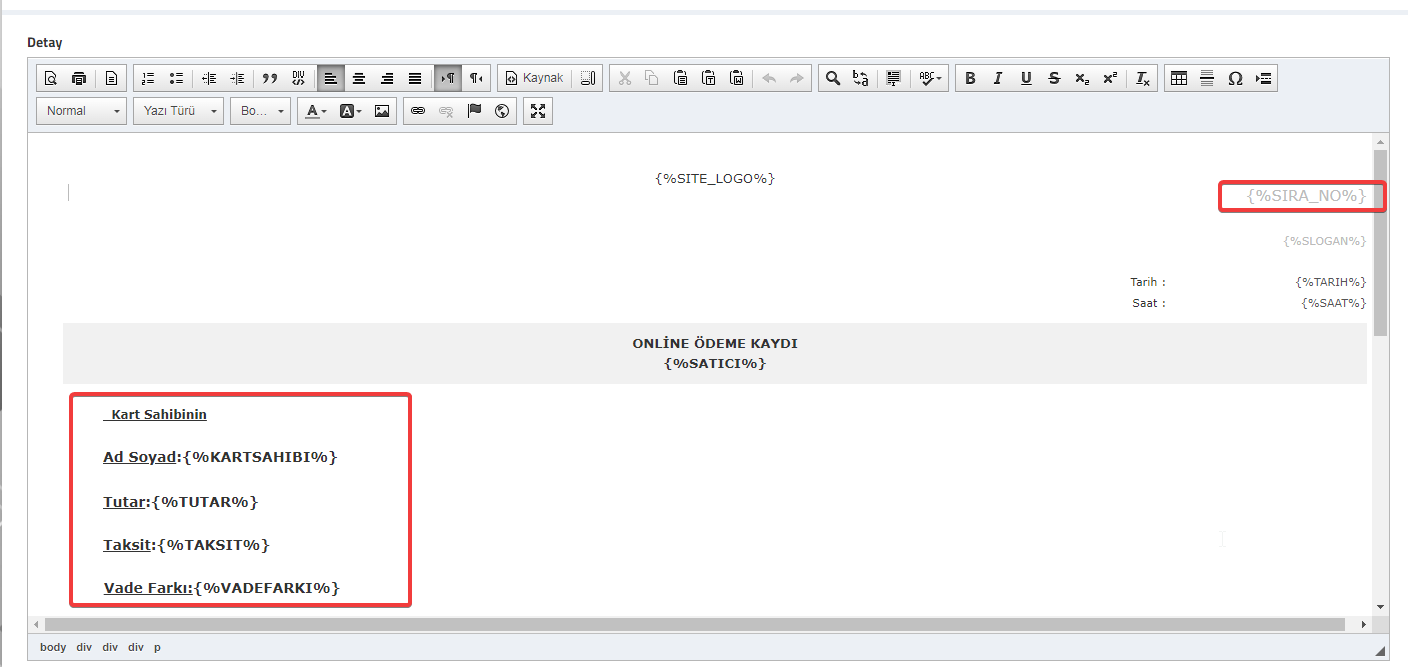Click Select All icon
This screenshot has height=667, width=1408.
point(893,78)
